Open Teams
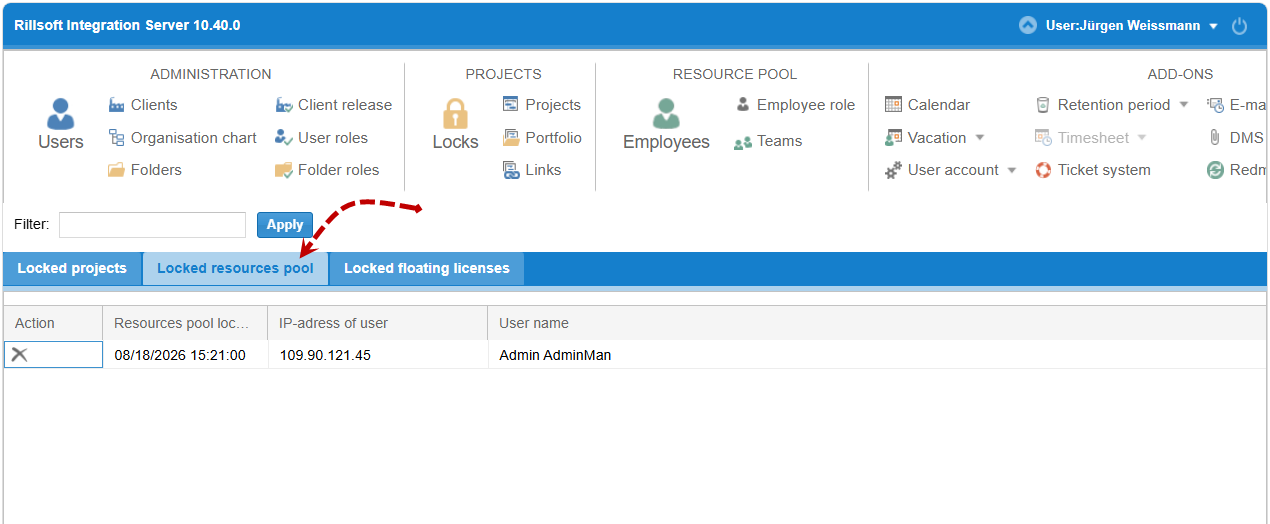Image resolution: width=1270 pixels, height=524 pixels. tap(768, 141)
